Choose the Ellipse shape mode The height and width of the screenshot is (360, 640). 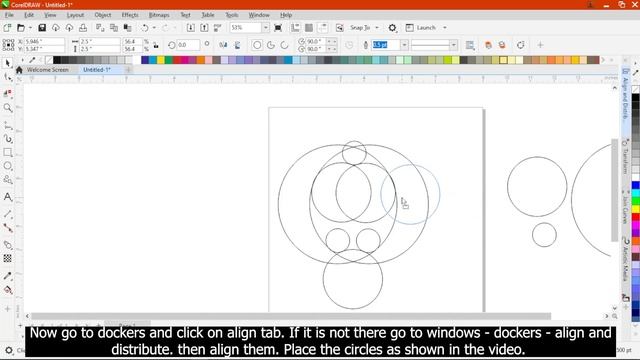tap(257, 45)
